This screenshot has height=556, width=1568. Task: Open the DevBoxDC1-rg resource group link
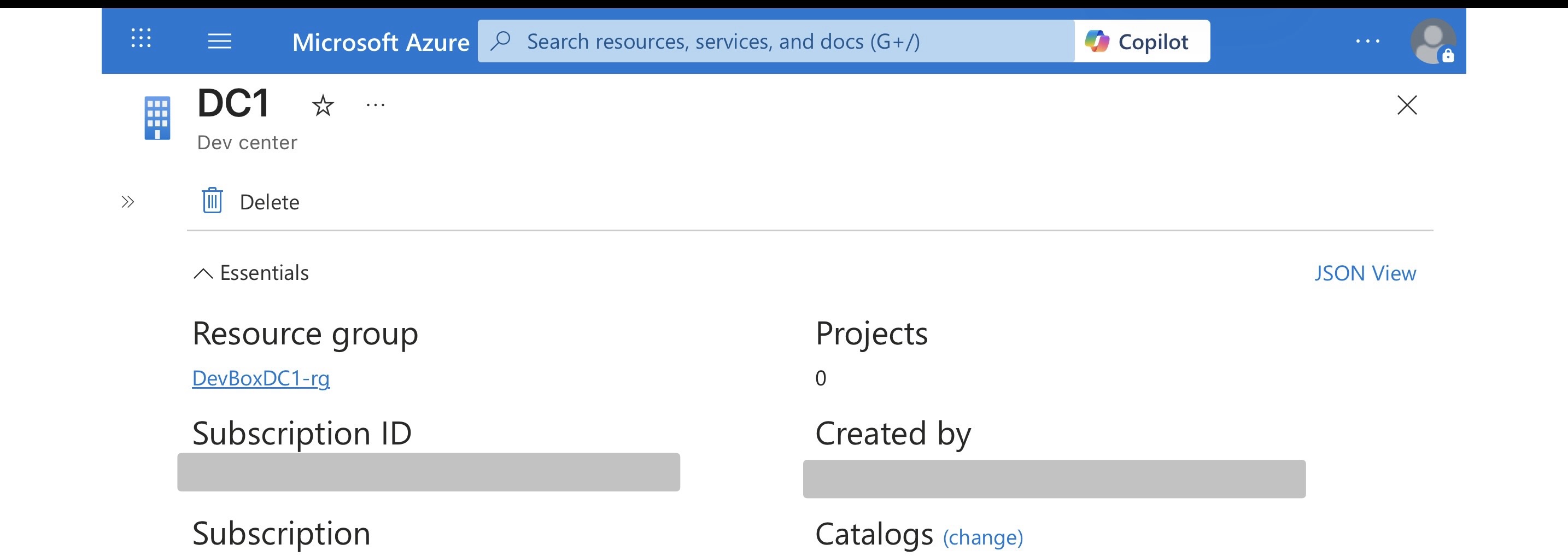tap(261, 378)
